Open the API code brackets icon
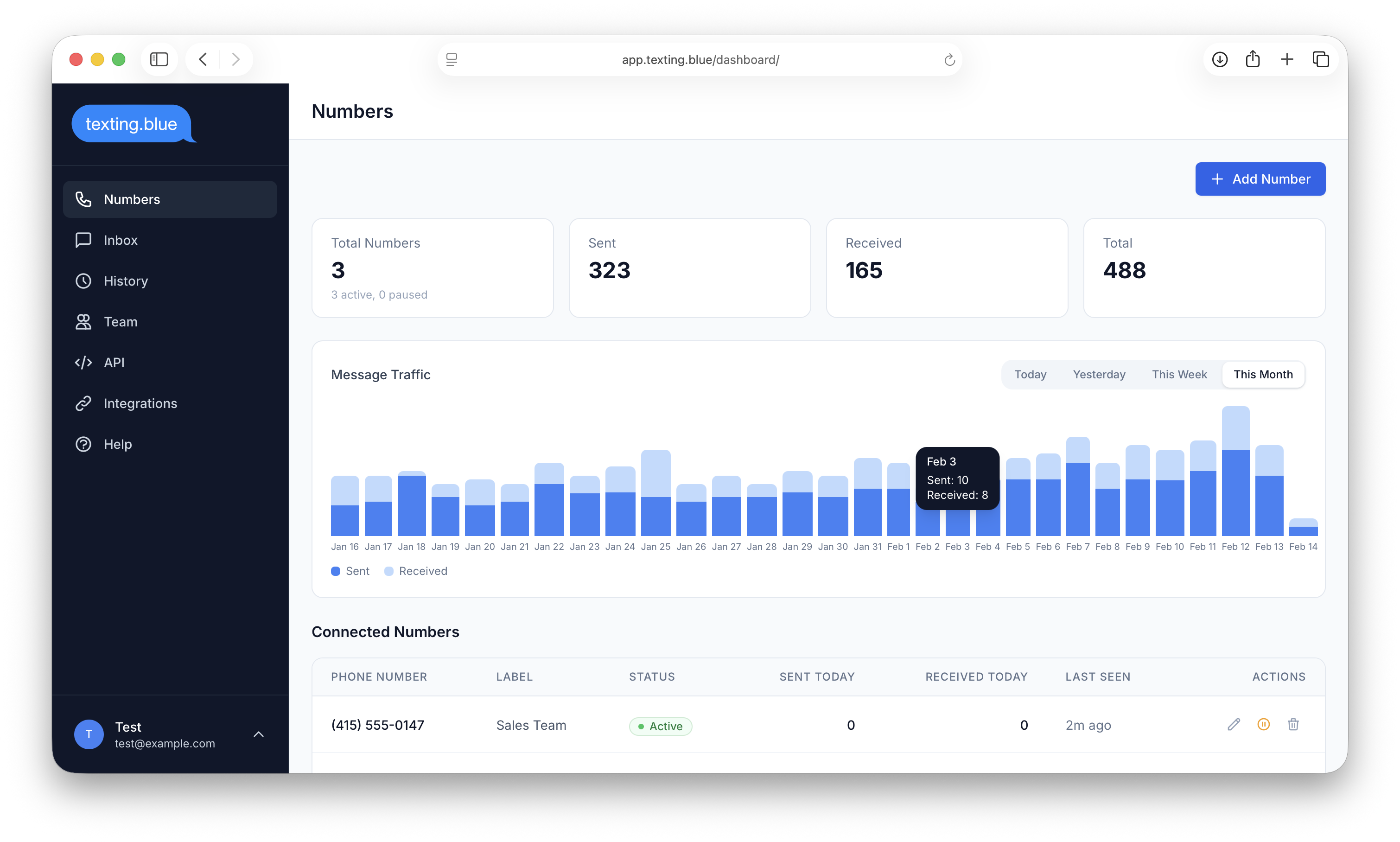Image resolution: width=1400 pixels, height=842 pixels. (x=83, y=363)
